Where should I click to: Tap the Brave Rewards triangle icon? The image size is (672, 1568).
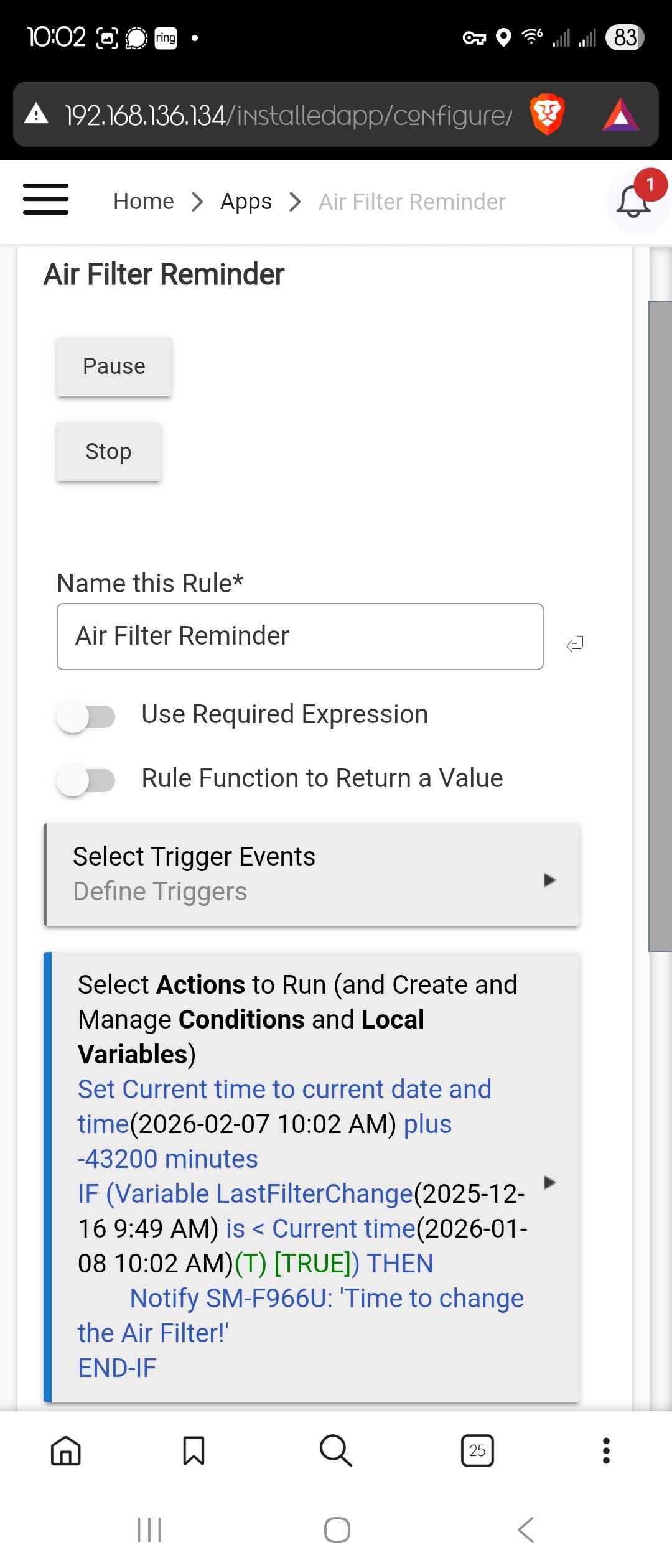(x=620, y=114)
